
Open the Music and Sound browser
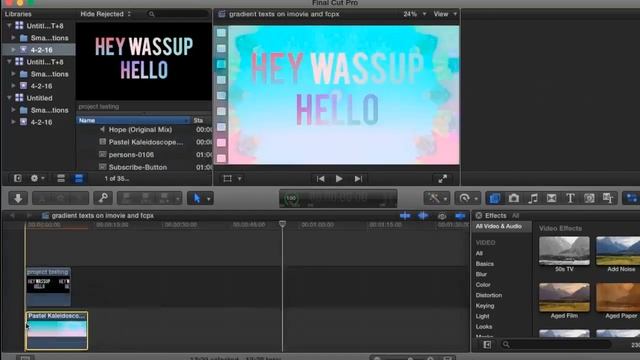tap(533, 198)
